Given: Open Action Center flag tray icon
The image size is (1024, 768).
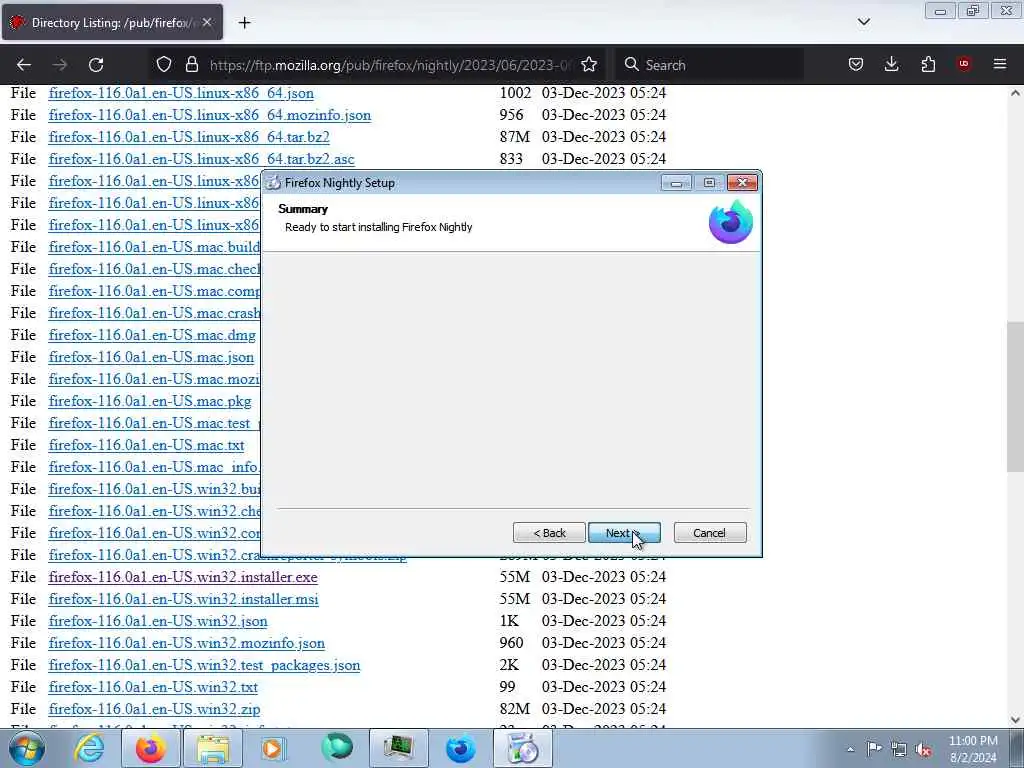Looking at the screenshot, I should coord(874,748).
